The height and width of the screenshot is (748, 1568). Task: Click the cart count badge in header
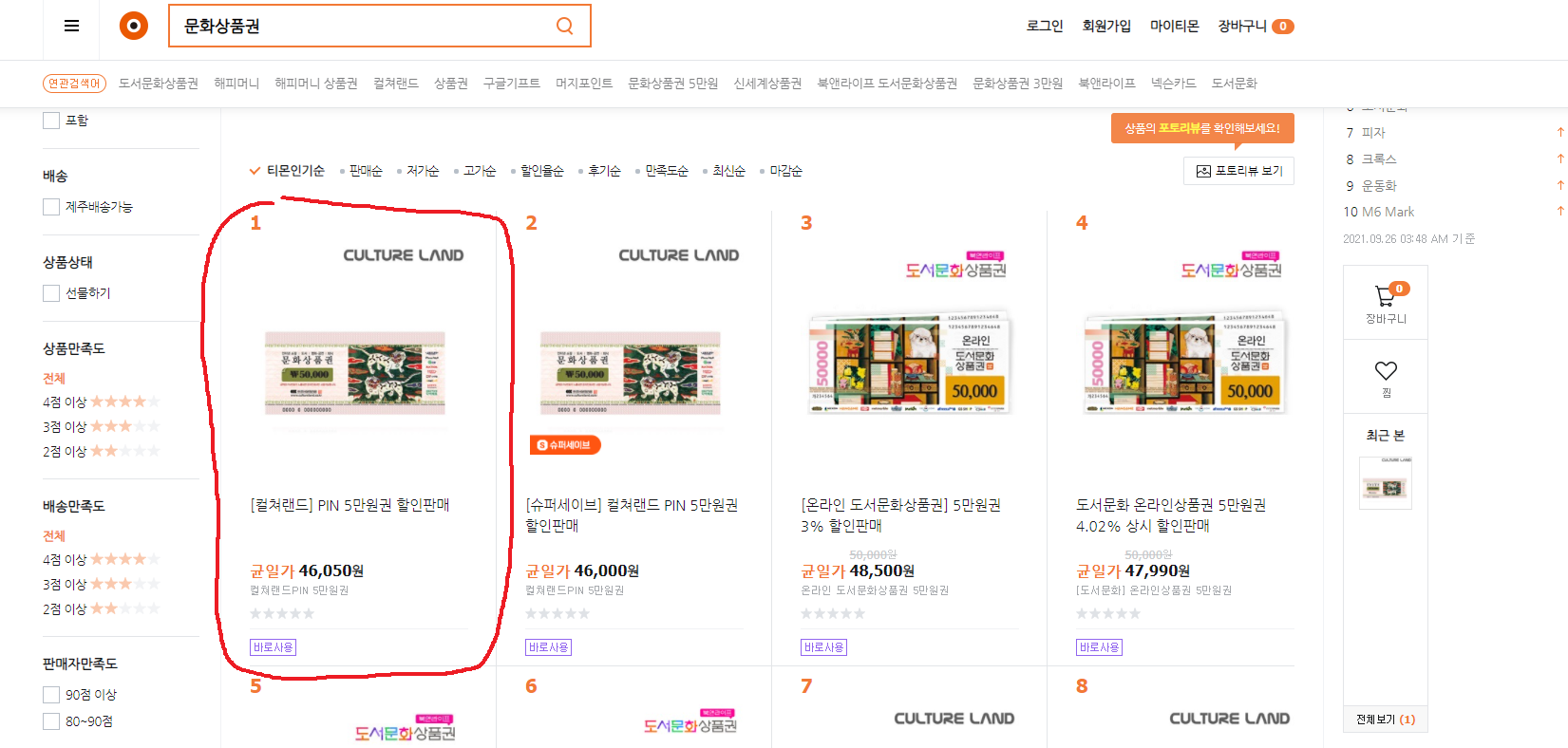tap(1282, 27)
